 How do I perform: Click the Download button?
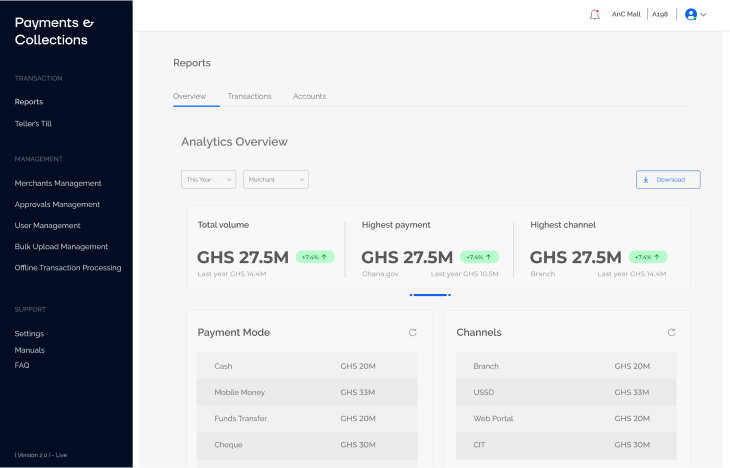point(668,180)
